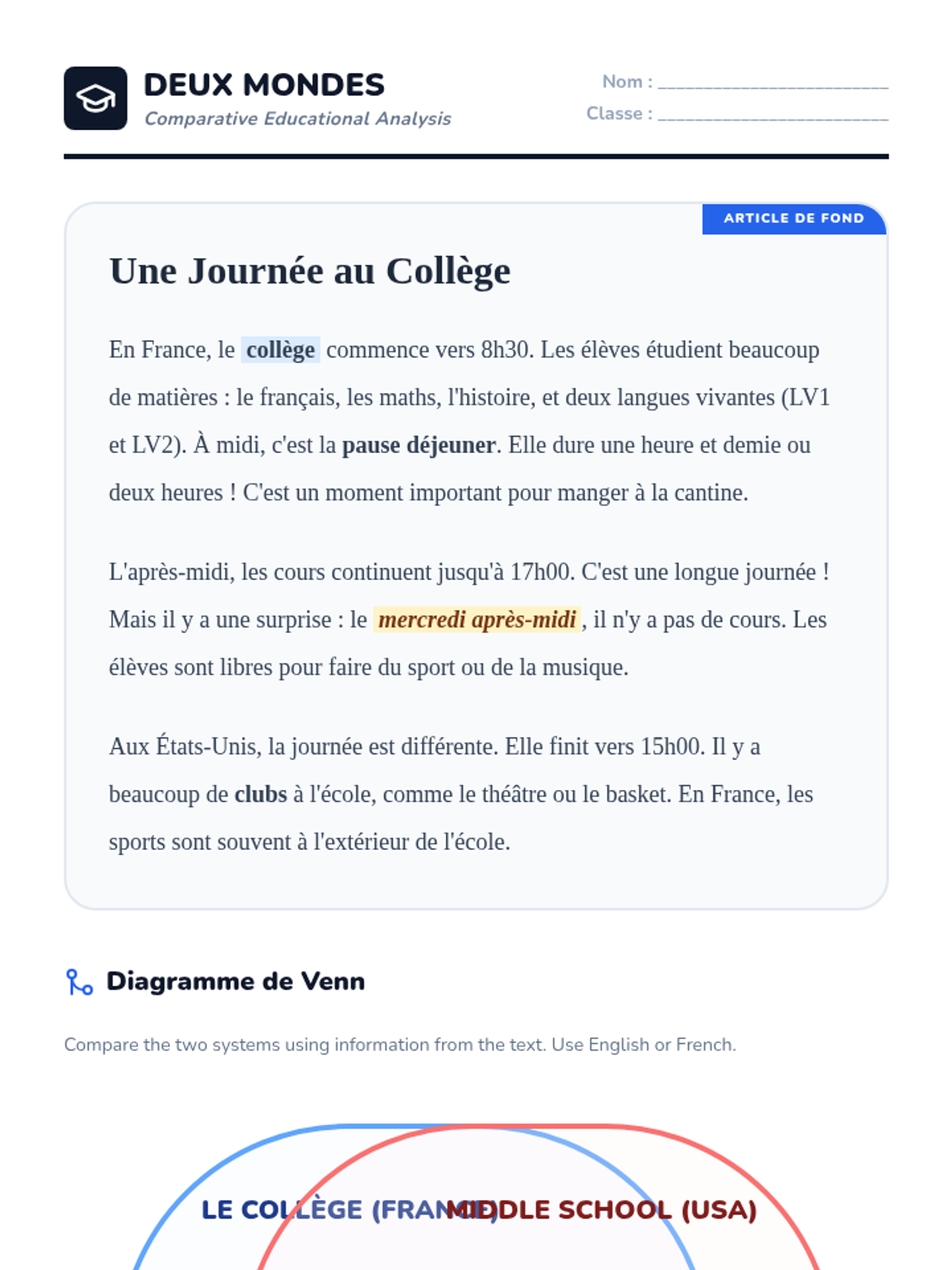Click the Nom blank line field

pyautogui.click(x=773, y=82)
